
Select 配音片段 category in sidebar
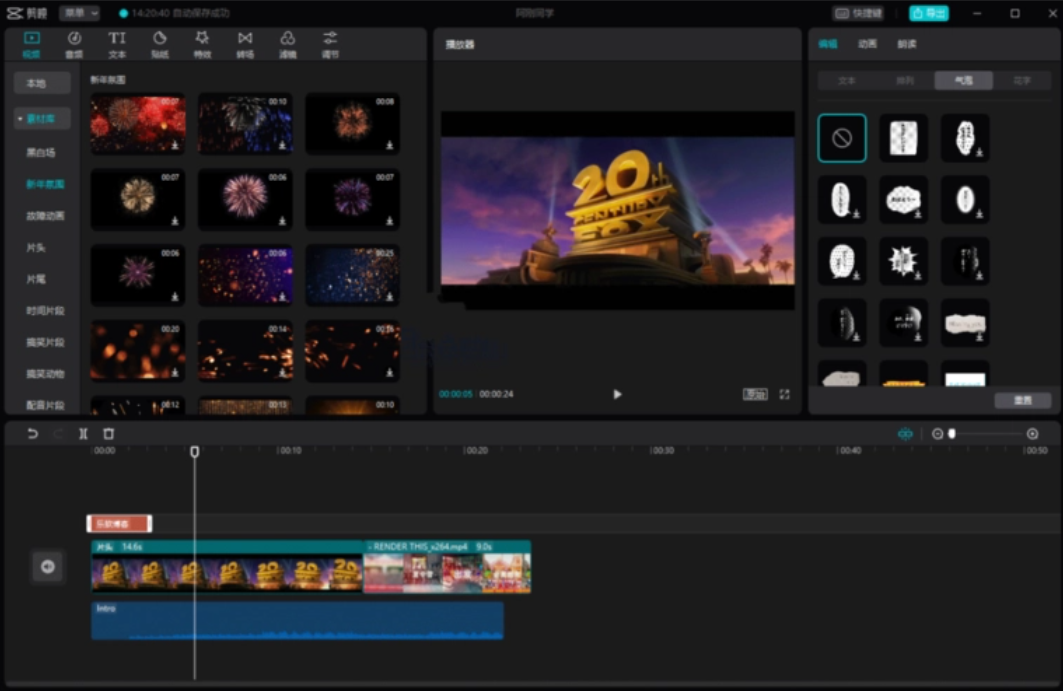tap(45, 406)
